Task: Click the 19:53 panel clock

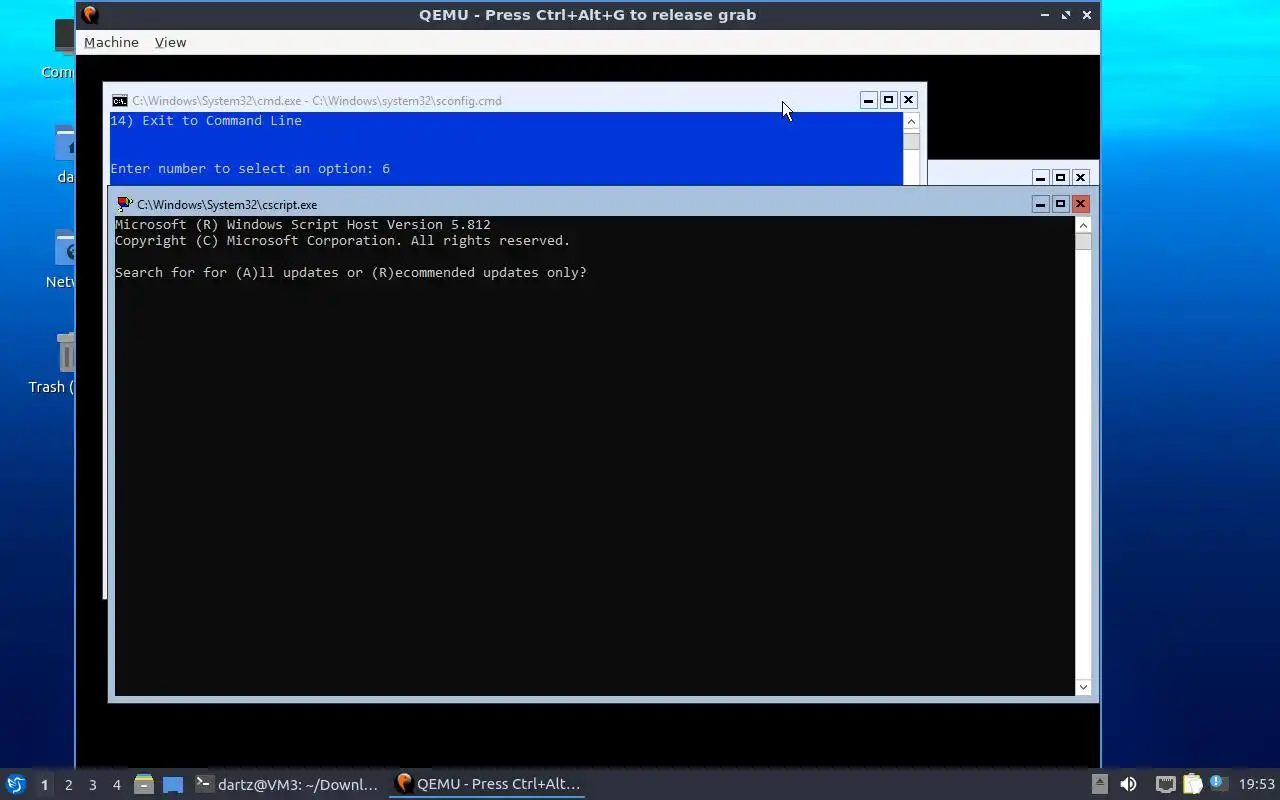Action: [x=1257, y=784]
